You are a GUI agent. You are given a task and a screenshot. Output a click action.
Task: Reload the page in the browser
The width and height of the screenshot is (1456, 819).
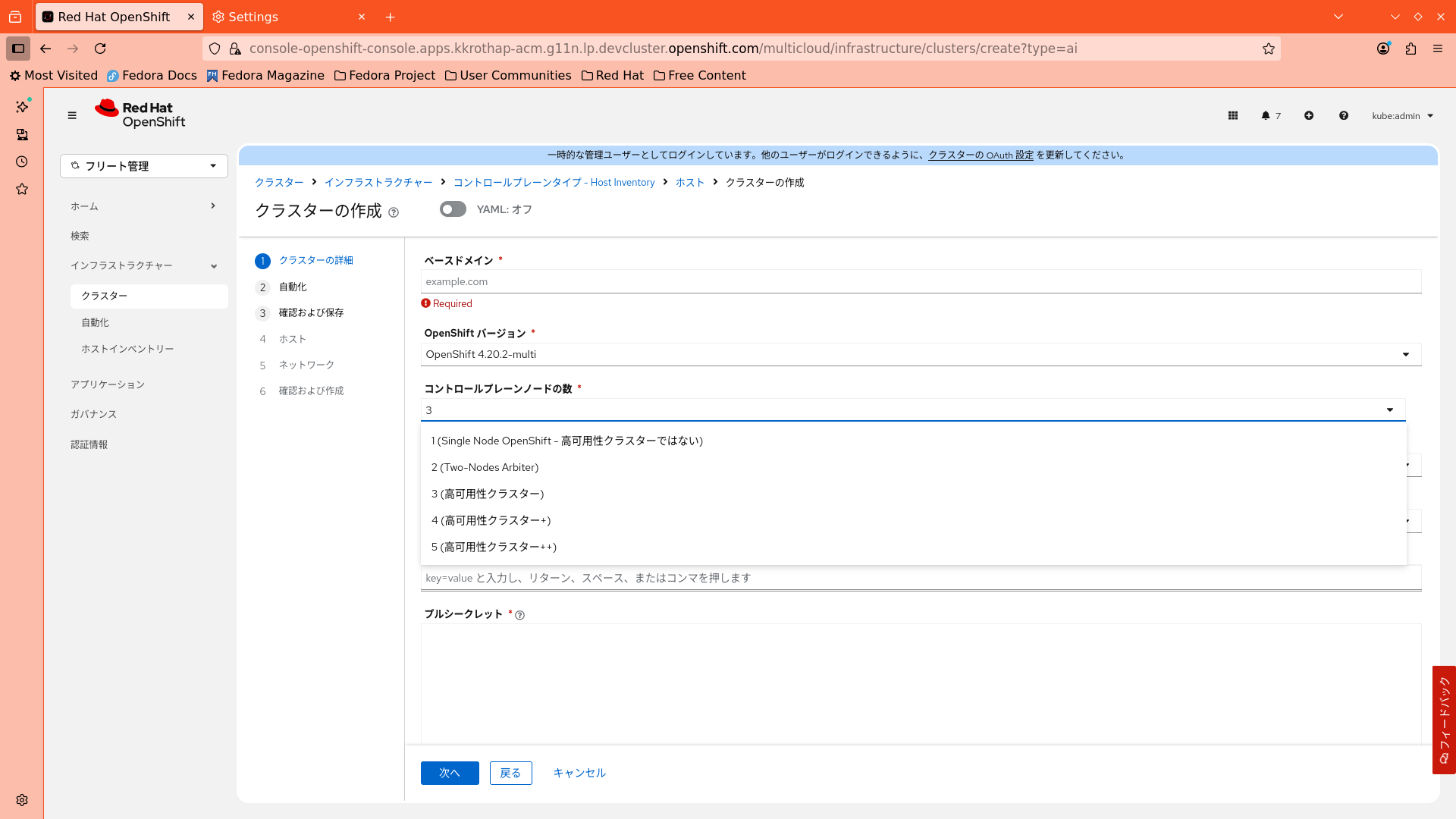coord(100,49)
